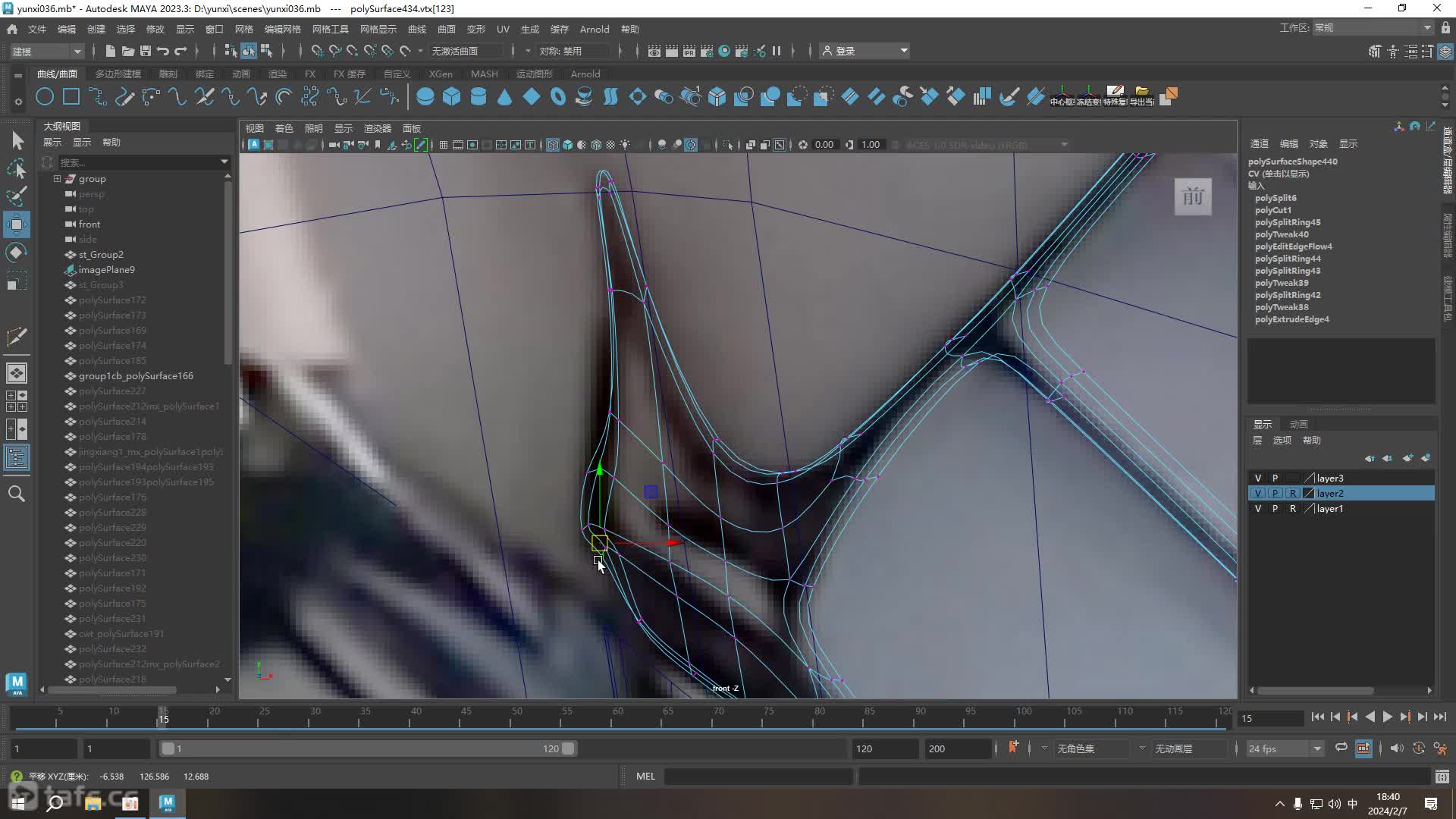
Task: Click the new scene icon
Action: coord(111,51)
